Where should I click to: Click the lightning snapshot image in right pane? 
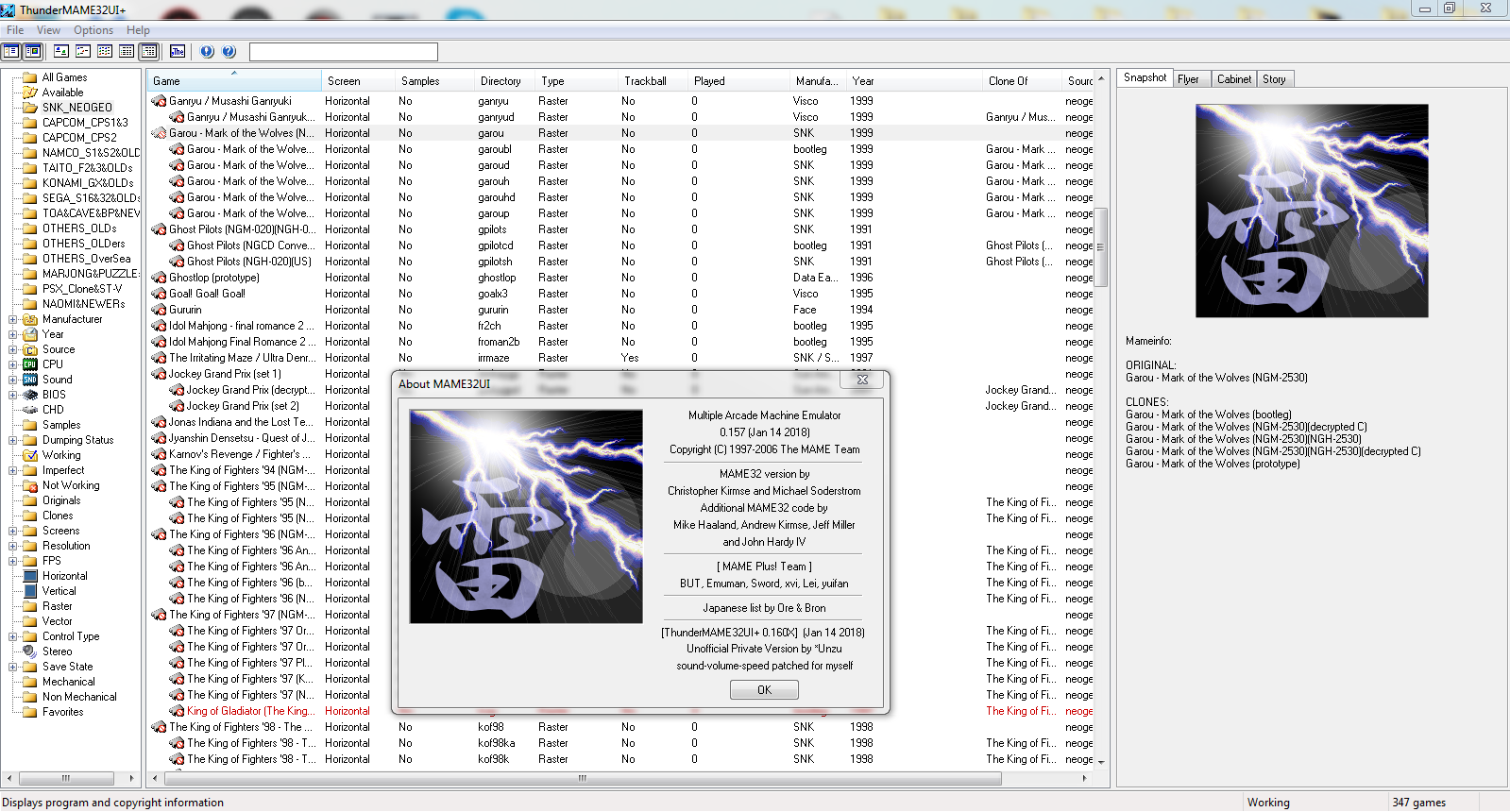click(1312, 211)
